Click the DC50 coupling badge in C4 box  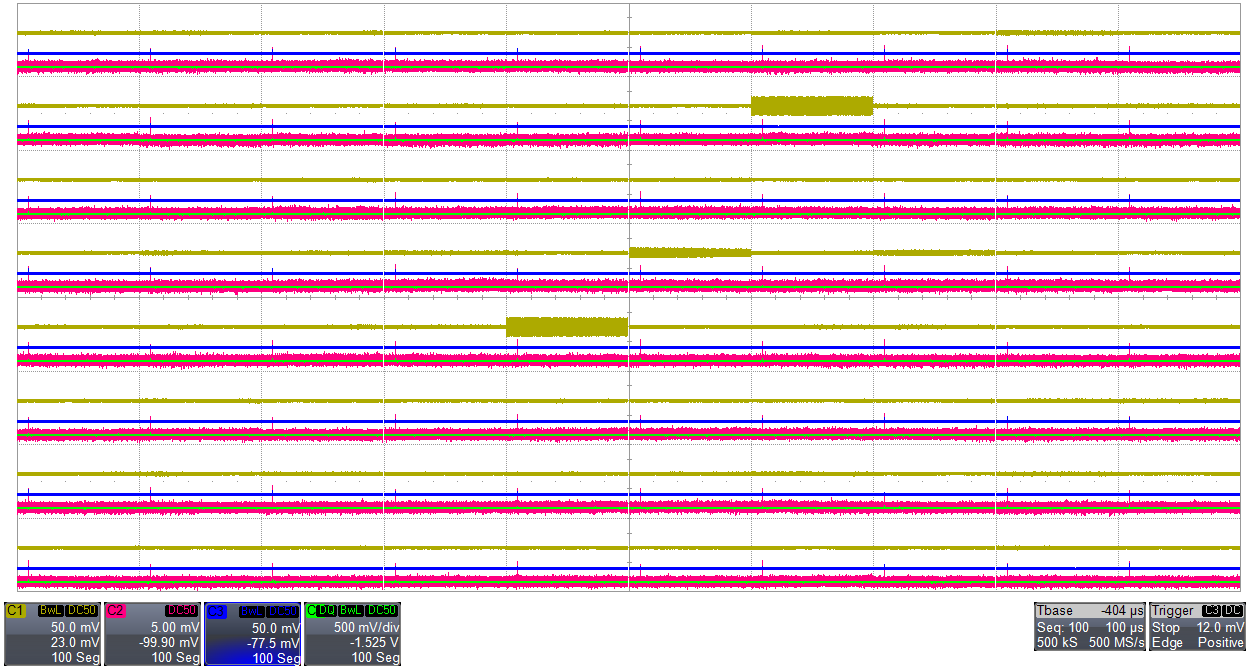click(x=381, y=610)
